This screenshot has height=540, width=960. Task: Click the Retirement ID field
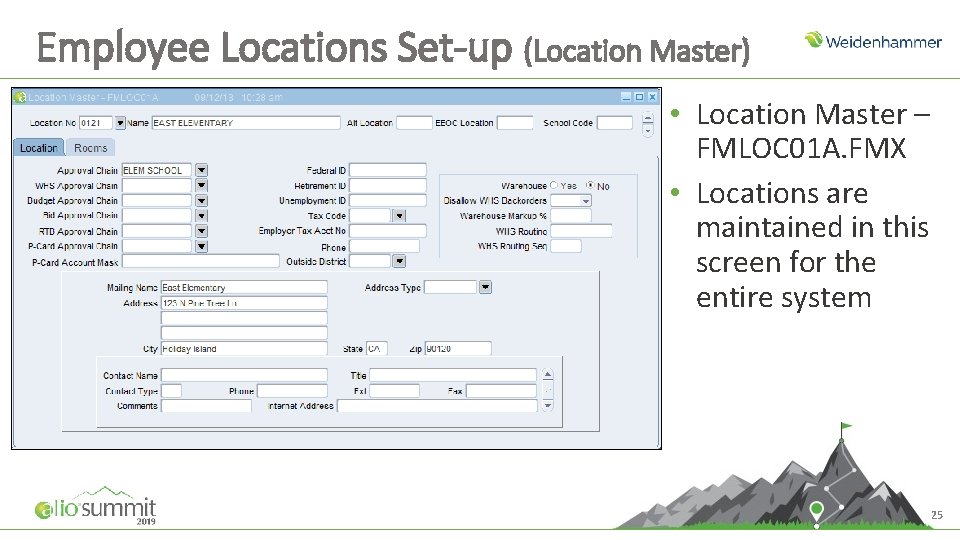point(388,186)
